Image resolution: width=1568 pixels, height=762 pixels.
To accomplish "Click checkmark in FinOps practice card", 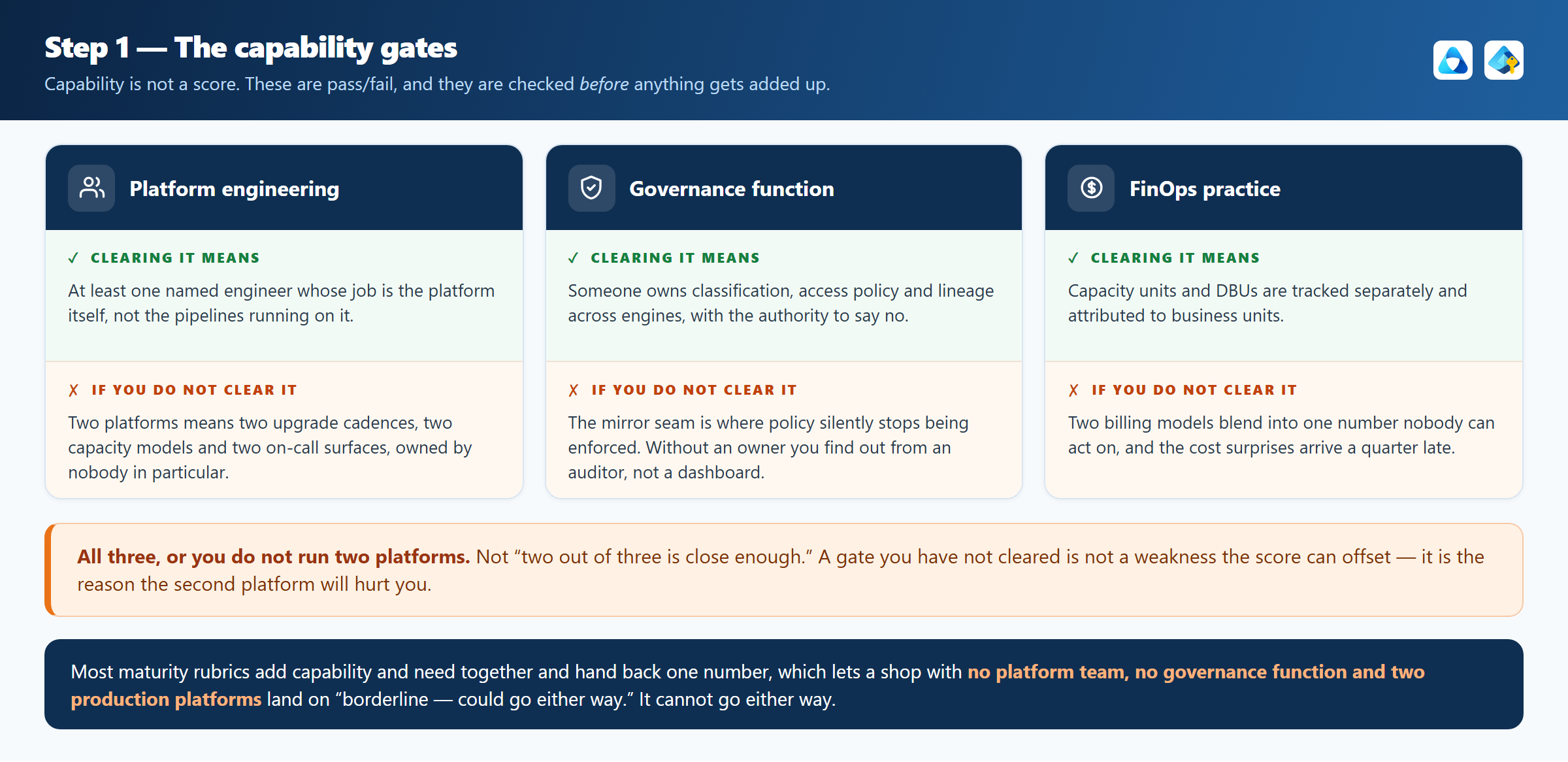I will click(1073, 258).
